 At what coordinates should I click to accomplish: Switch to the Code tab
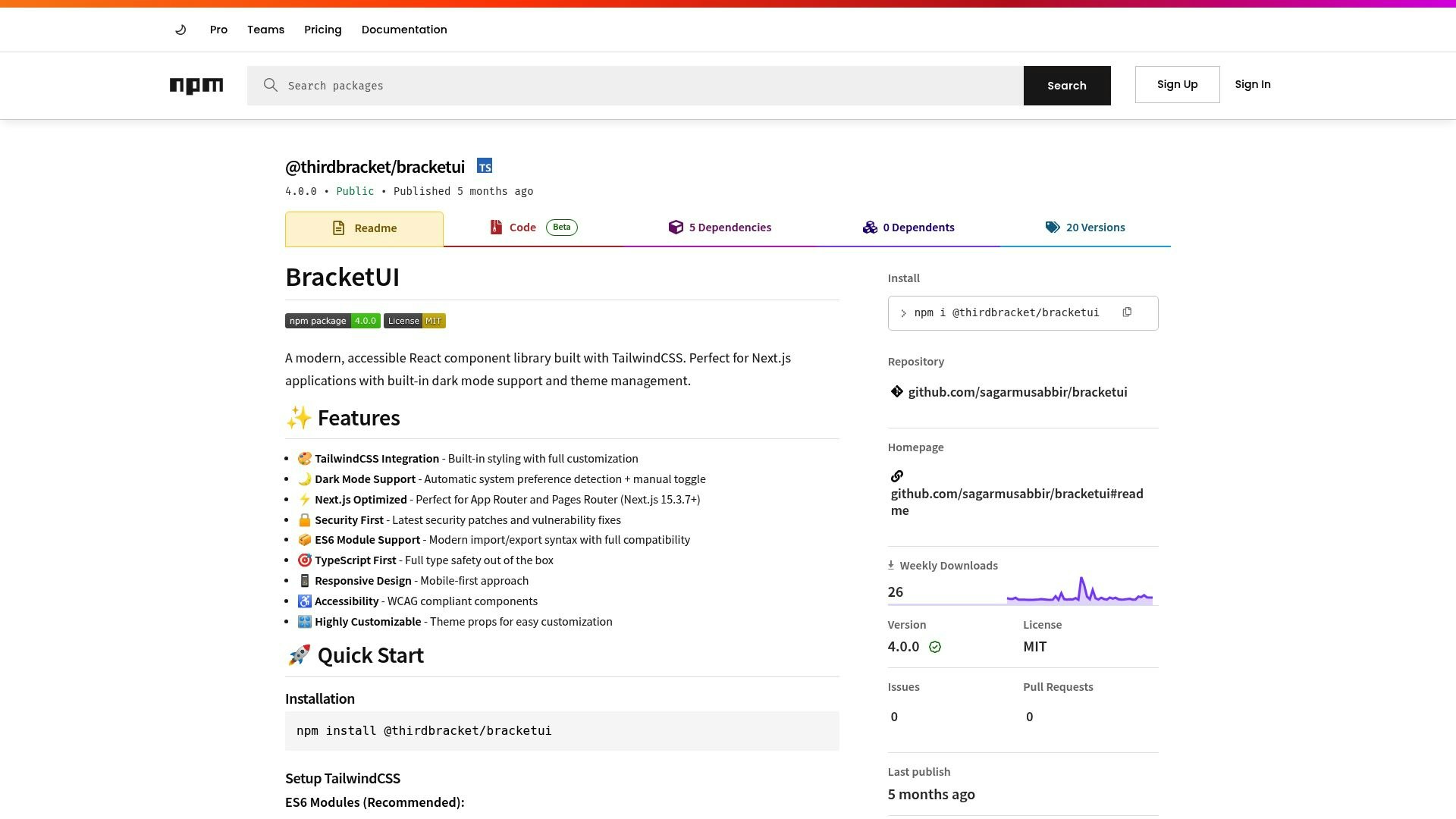(533, 227)
